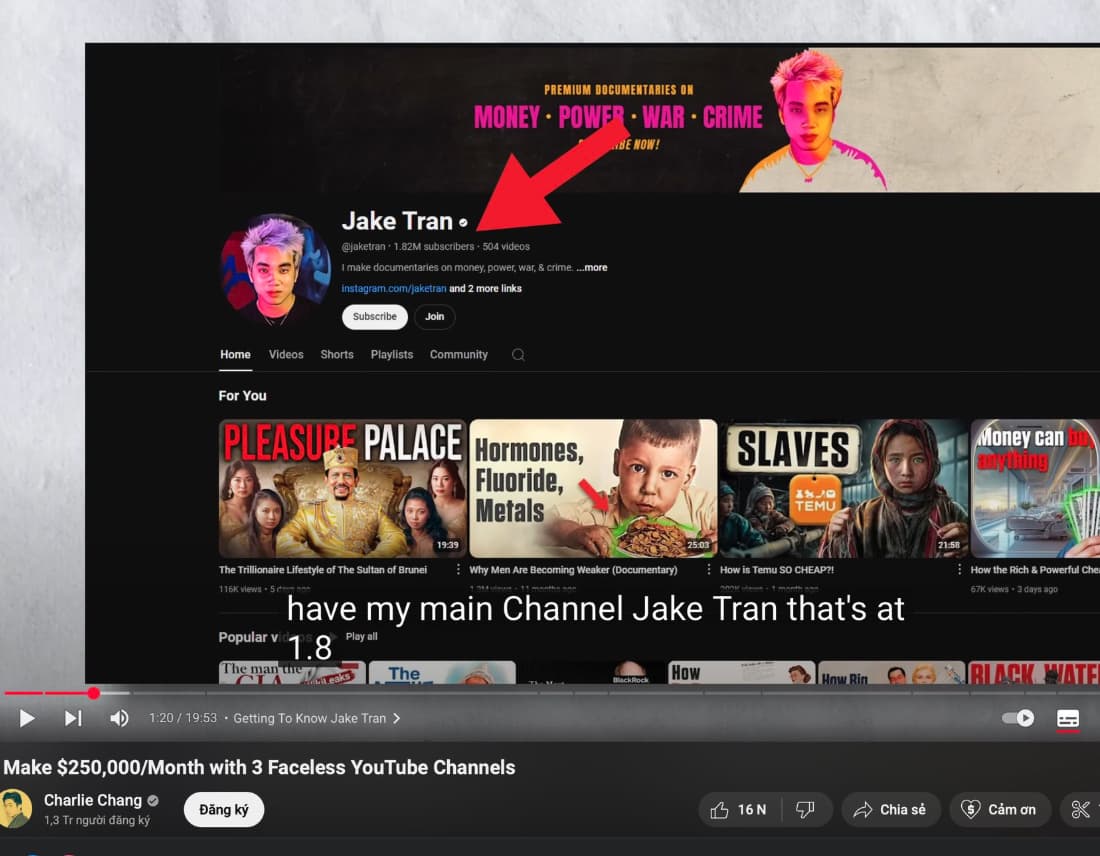
Task: Open the instagram.com/jaketran link
Action: (394, 288)
